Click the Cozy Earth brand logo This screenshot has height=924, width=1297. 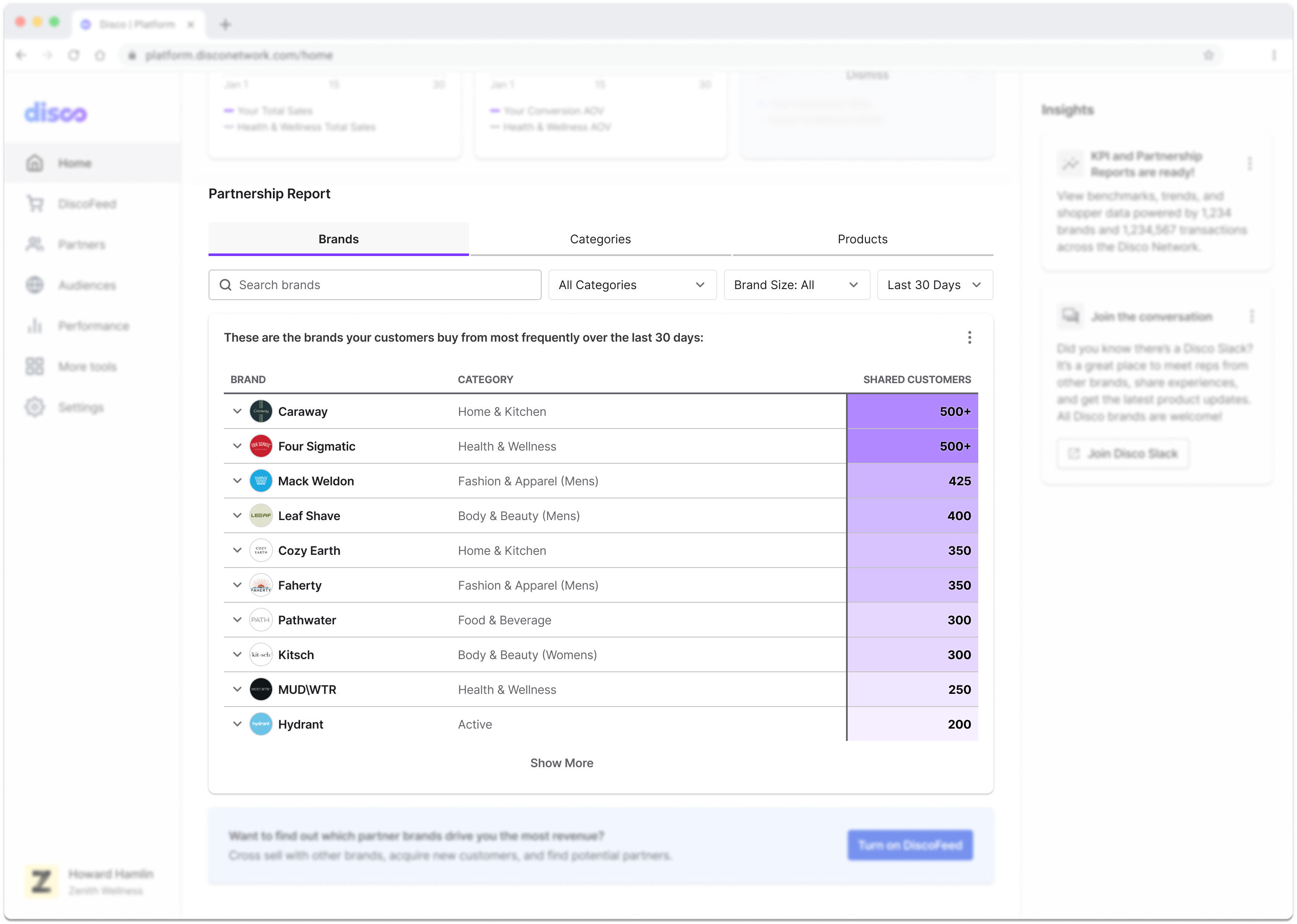tap(261, 550)
